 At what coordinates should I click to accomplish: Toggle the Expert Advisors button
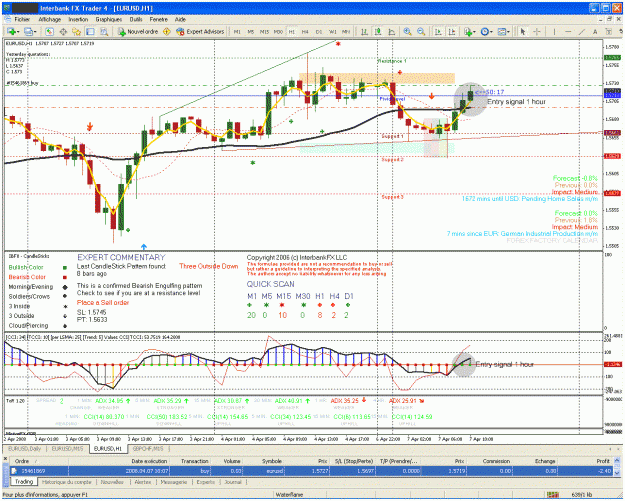pyautogui.click(x=200, y=31)
